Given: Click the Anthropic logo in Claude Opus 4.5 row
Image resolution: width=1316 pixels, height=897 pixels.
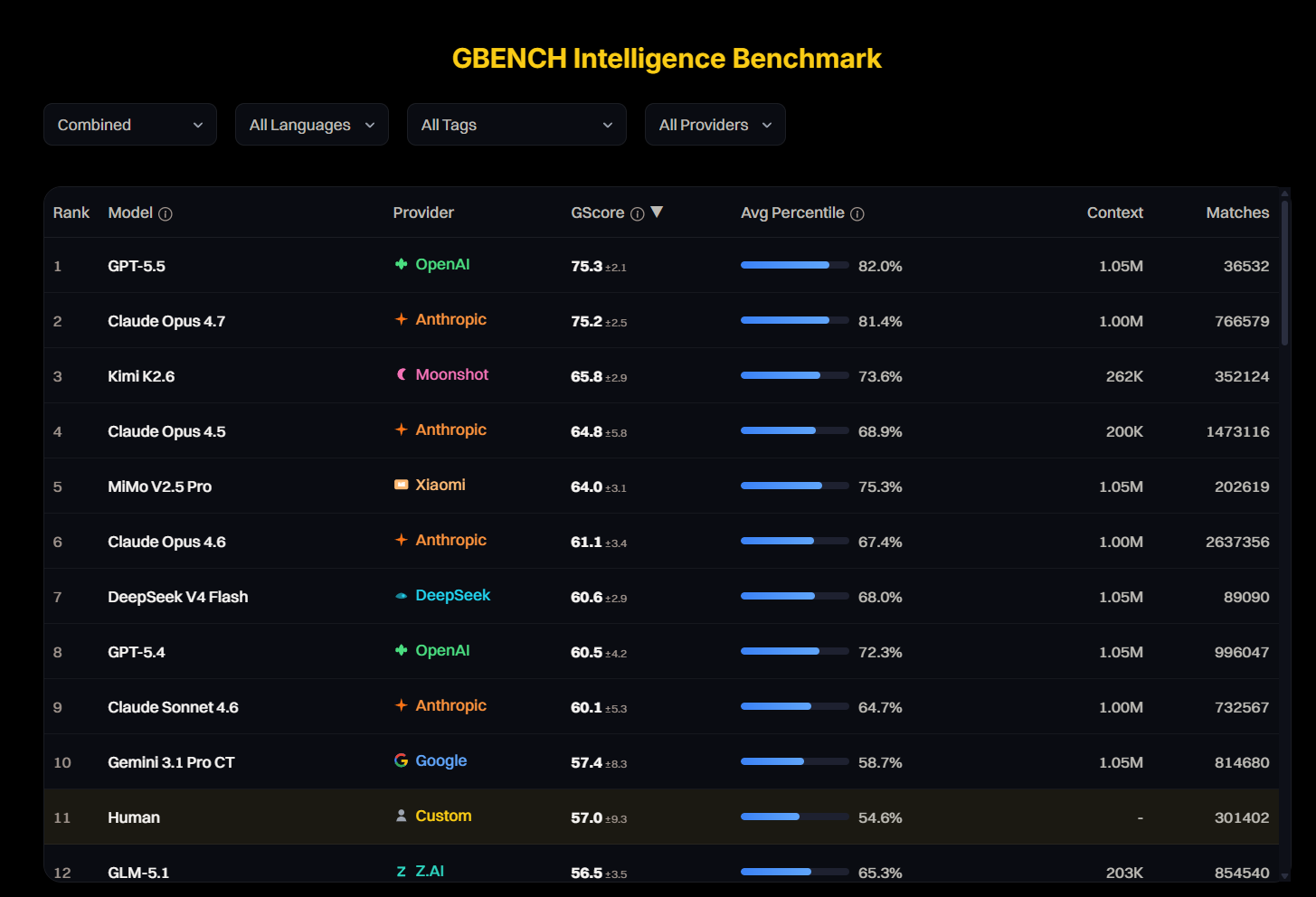Looking at the screenshot, I should (x=402, y=430).
